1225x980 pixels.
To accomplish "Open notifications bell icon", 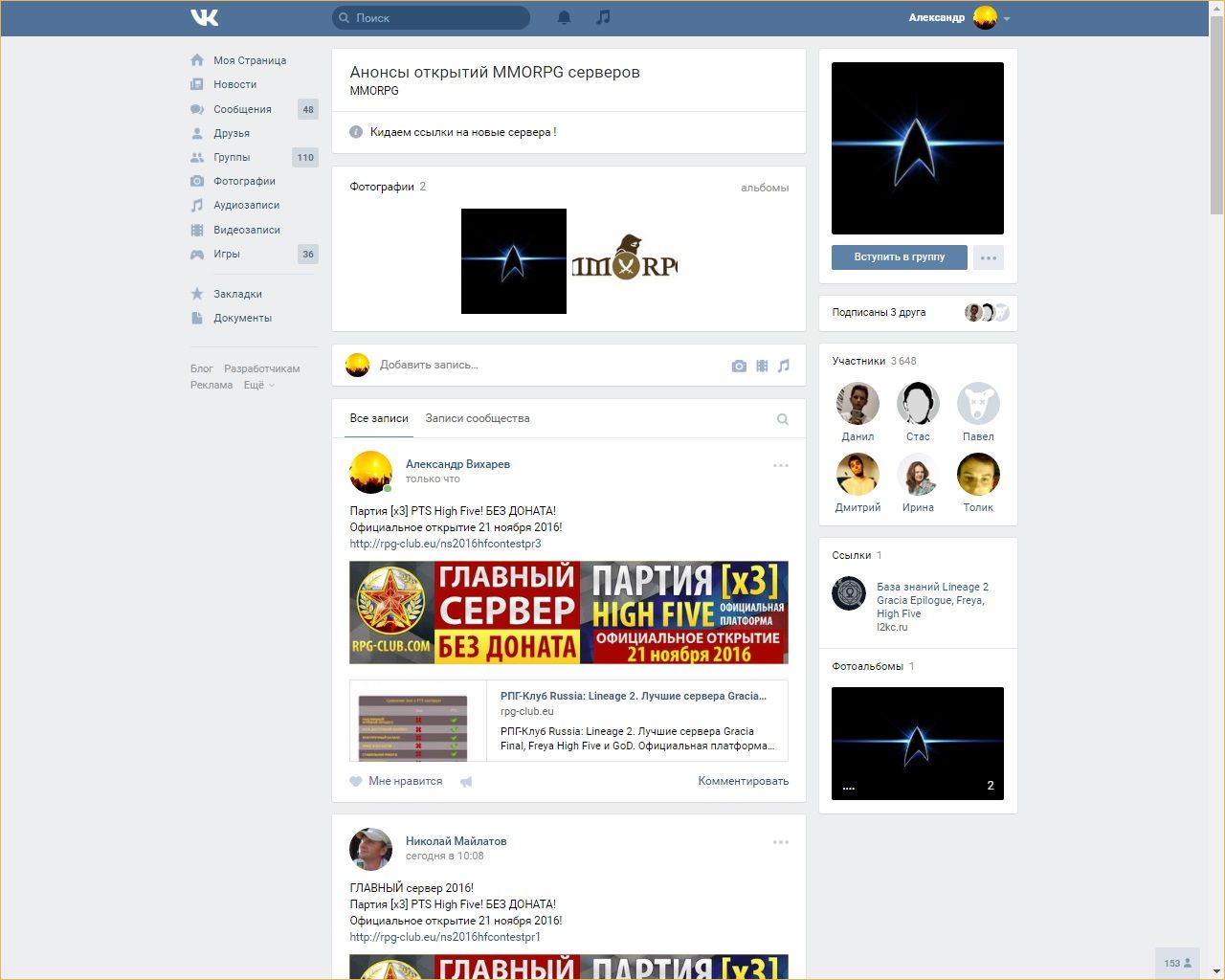I will 565,17.
